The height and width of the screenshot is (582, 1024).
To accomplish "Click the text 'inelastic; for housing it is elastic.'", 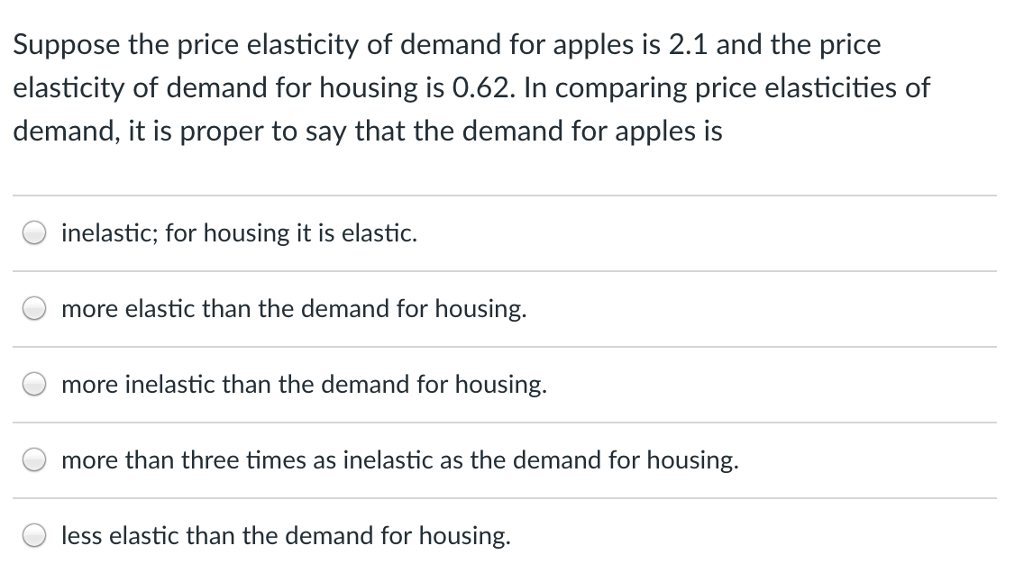I will pyautogui.click(x=239, y=233).
